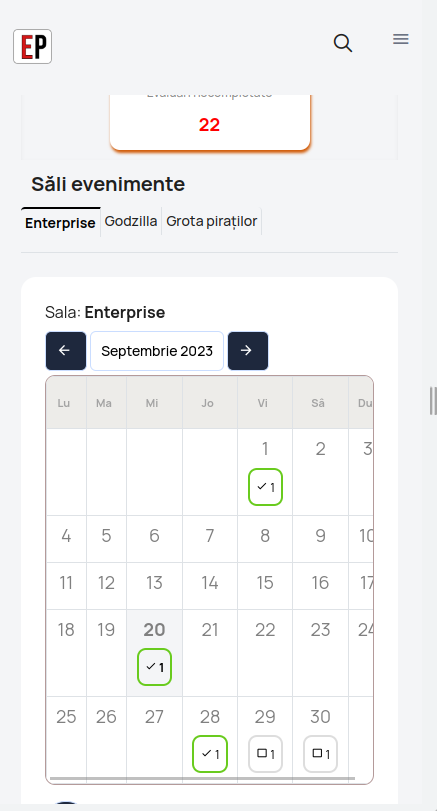Viewport: 437px width, 811px height.
Task: Open confirmed event badge on September 1
Action: click(x=265, y=487)
